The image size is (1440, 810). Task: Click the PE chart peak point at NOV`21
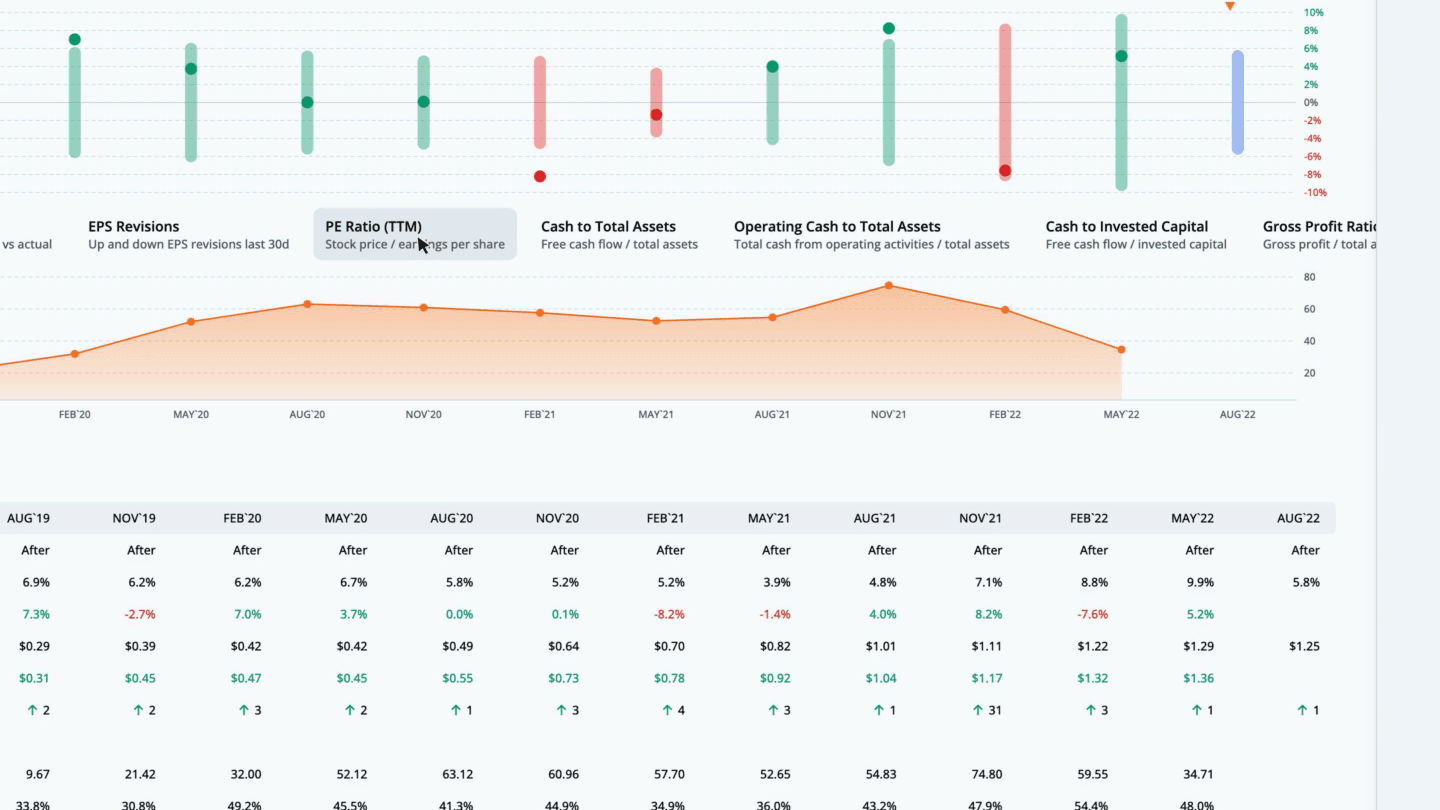889,286
